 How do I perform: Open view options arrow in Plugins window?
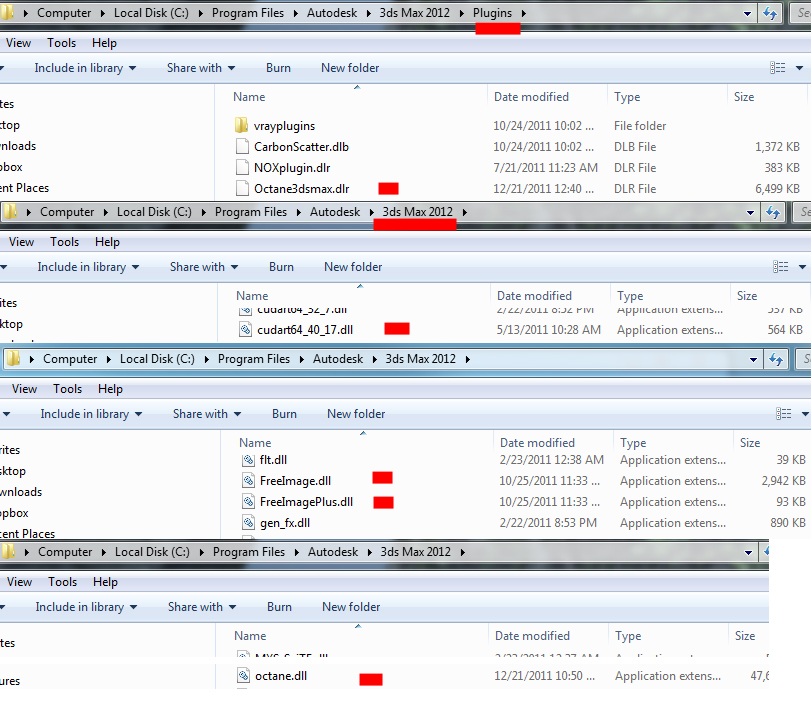pos(799,68)
